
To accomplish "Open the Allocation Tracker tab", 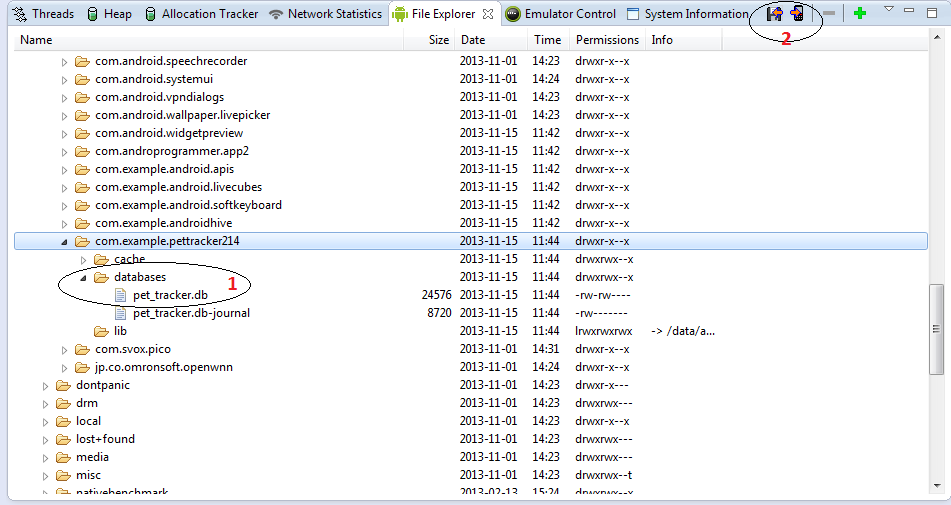I will tap(200, 14).
